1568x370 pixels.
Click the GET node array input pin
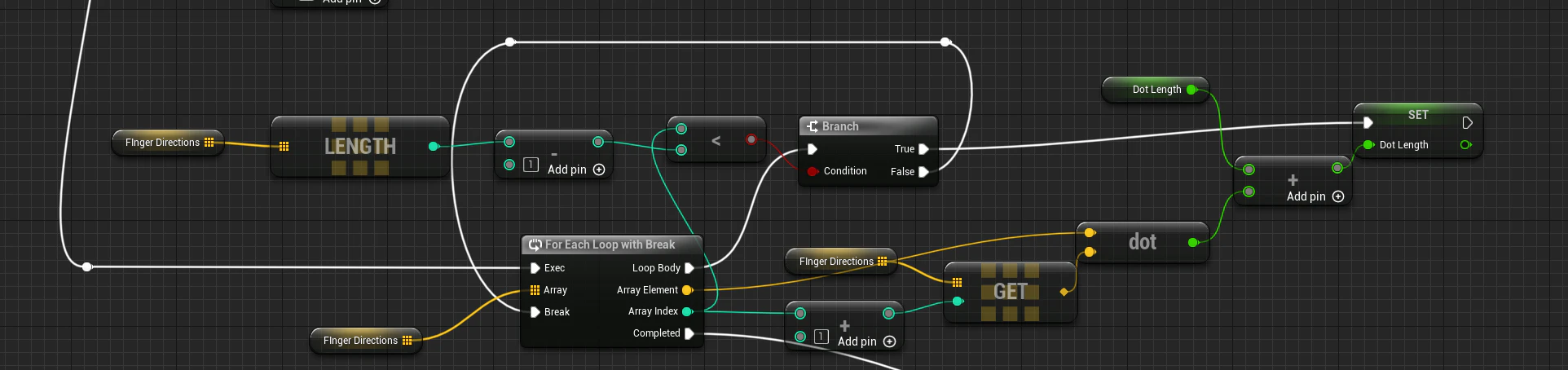point(957,283)
